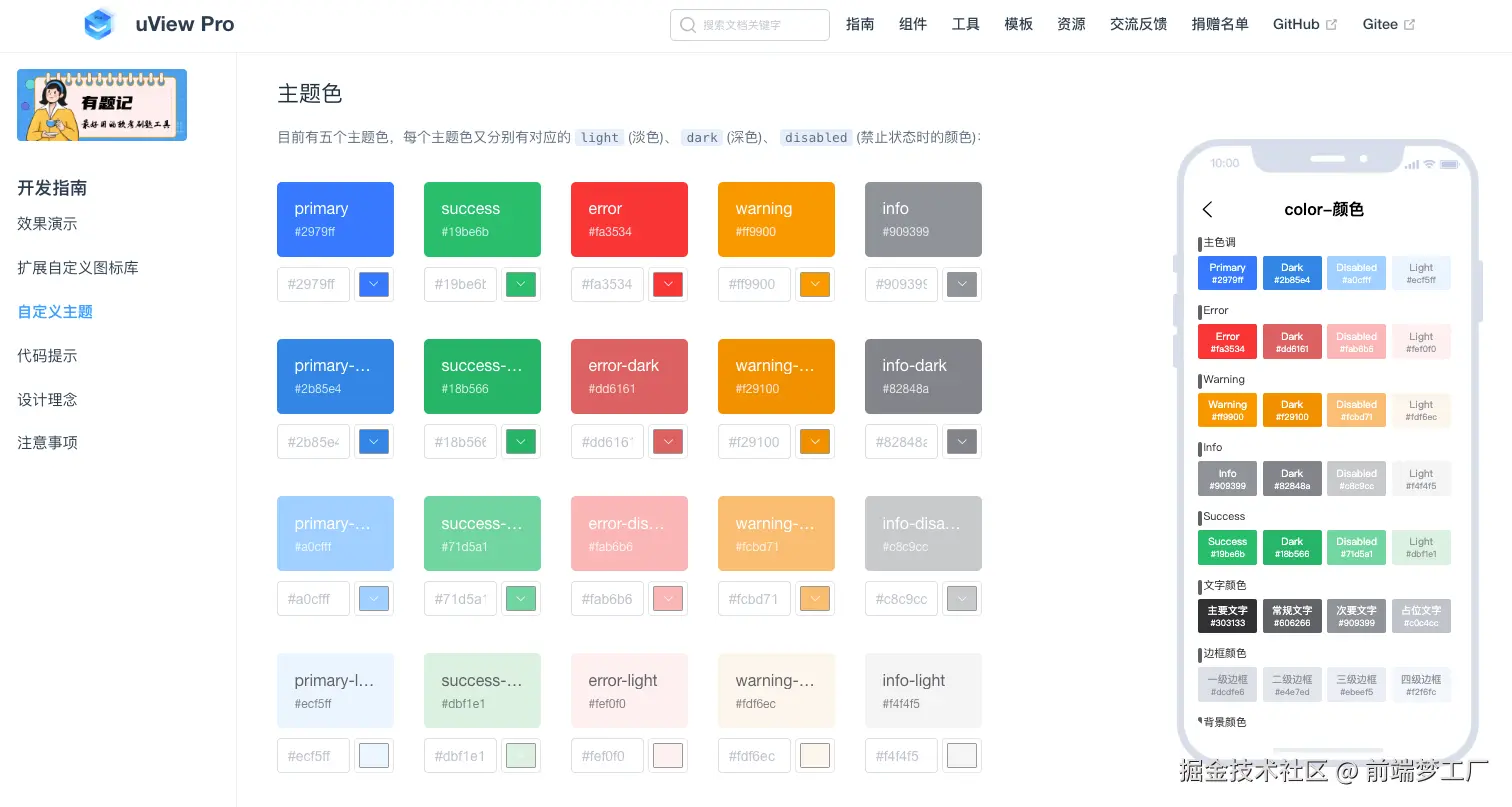Viewport: 1512px width, 807px height.
Task: Open the success-disabled #71d5a1 color picker
Action: click(x=521, y=599)
